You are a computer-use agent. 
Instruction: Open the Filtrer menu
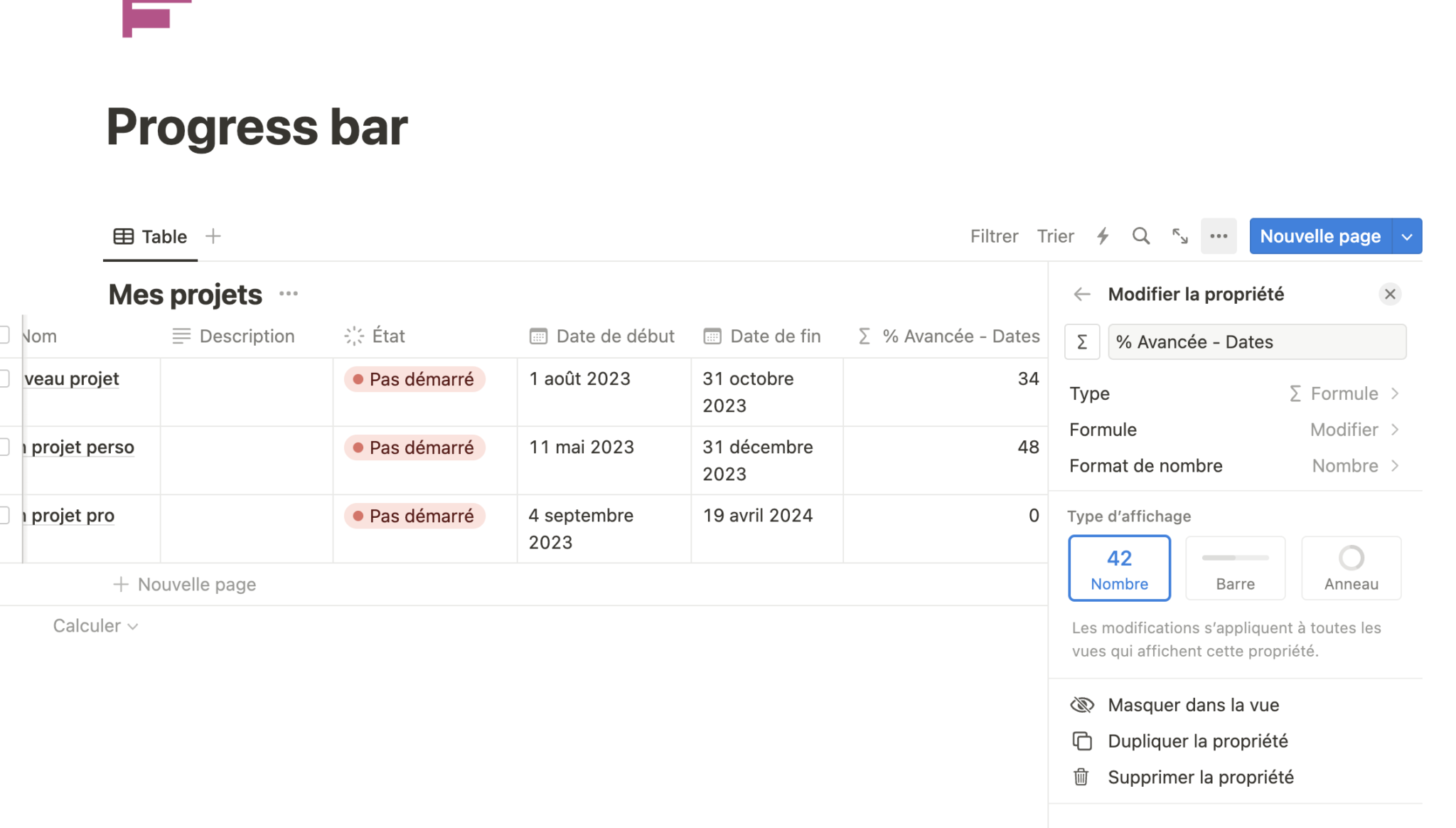click(994, 236)
